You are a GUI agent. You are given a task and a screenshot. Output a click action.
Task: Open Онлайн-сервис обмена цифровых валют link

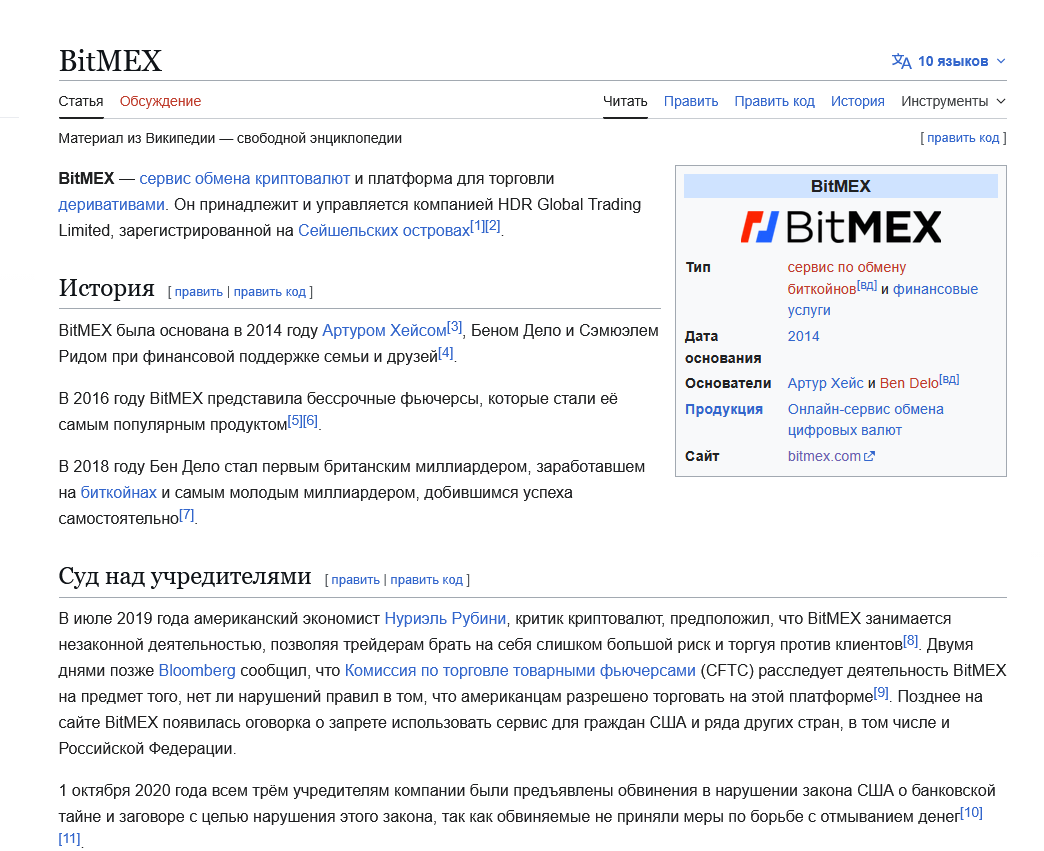point(866,420)
